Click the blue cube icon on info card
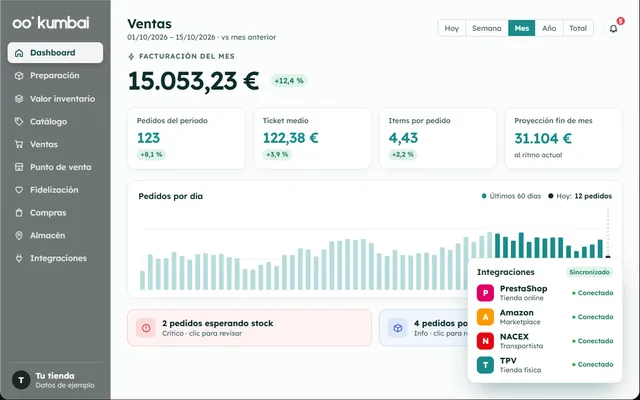The image size is (640, 400). coord(398,328)
